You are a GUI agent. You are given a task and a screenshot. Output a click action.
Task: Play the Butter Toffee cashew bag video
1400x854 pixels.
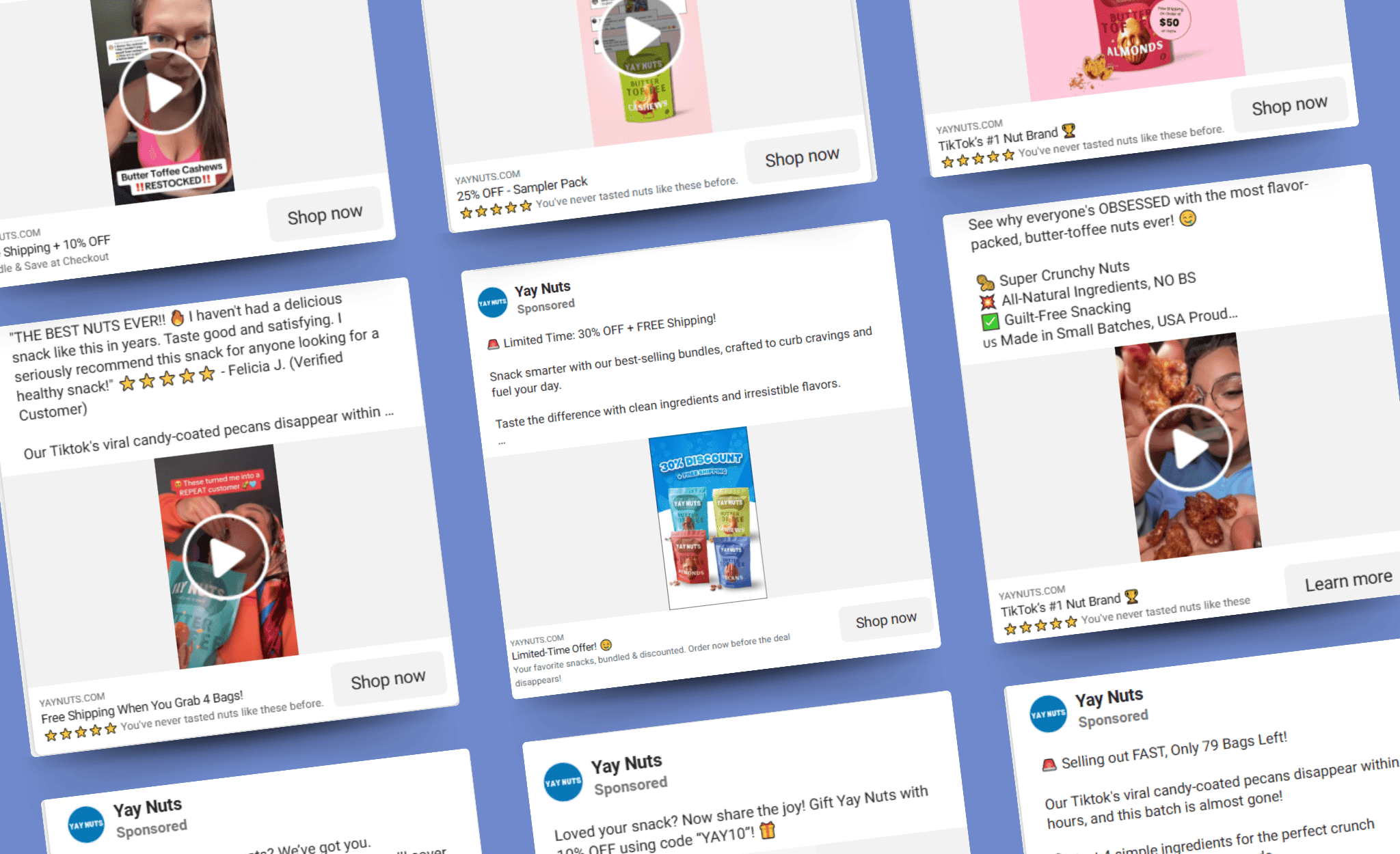[641, 36]
